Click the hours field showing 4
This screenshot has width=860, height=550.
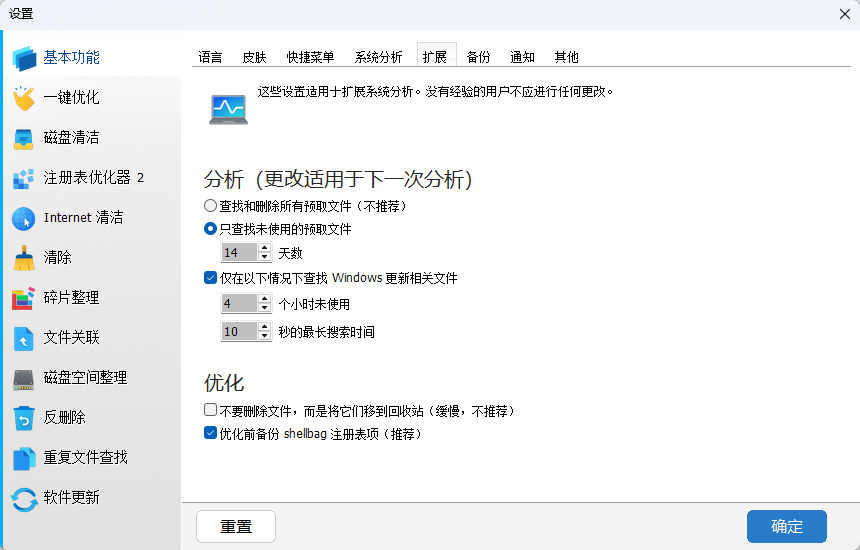click(x=239, y=303)
